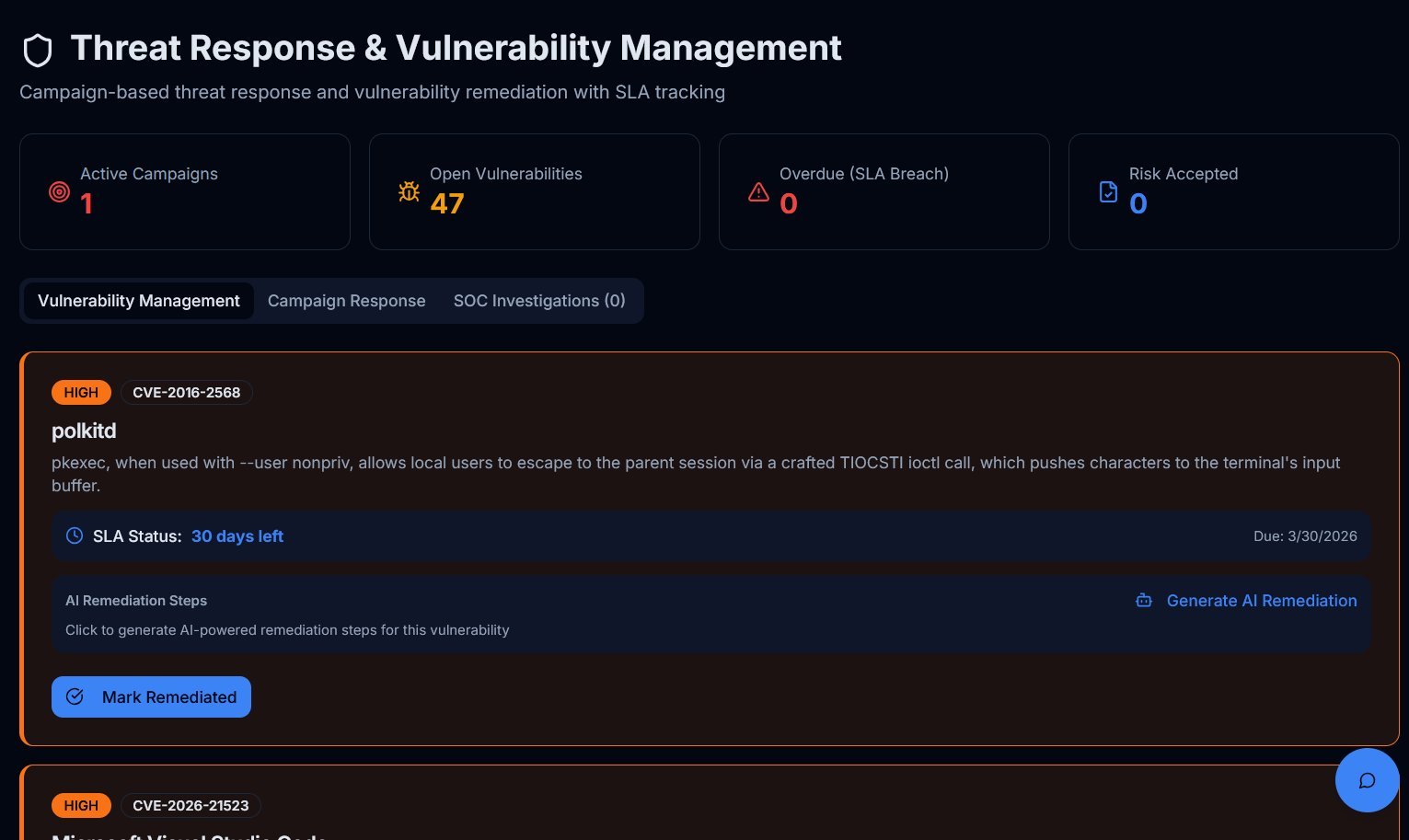Click the warning triangle for Overdue SLA Breach

tap(758, 192)
